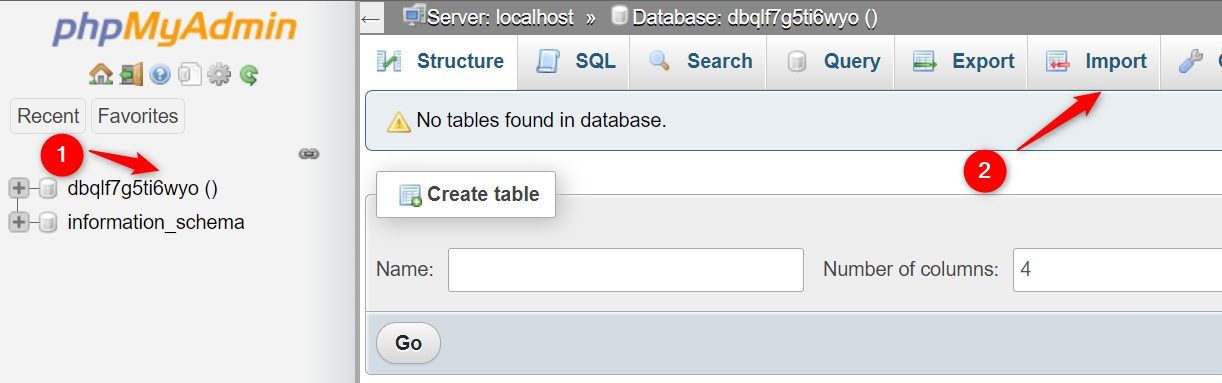The width and height of the screenshot is (1222, 383).
Task: Click the link-with-main-panel chain icon
Action: 309,154
